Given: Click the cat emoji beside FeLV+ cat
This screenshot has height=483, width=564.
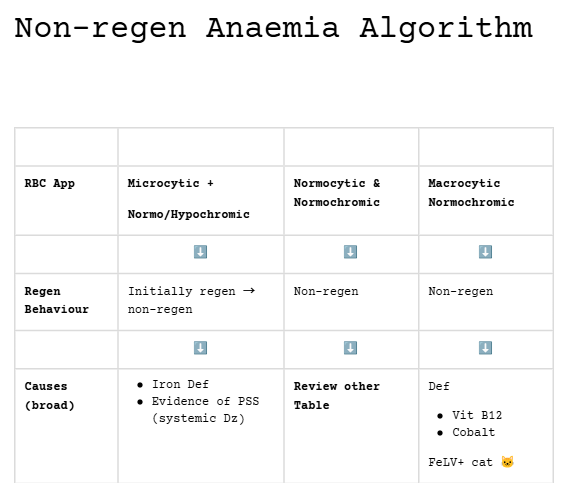Looking at the screenshot, I should 508,462.
